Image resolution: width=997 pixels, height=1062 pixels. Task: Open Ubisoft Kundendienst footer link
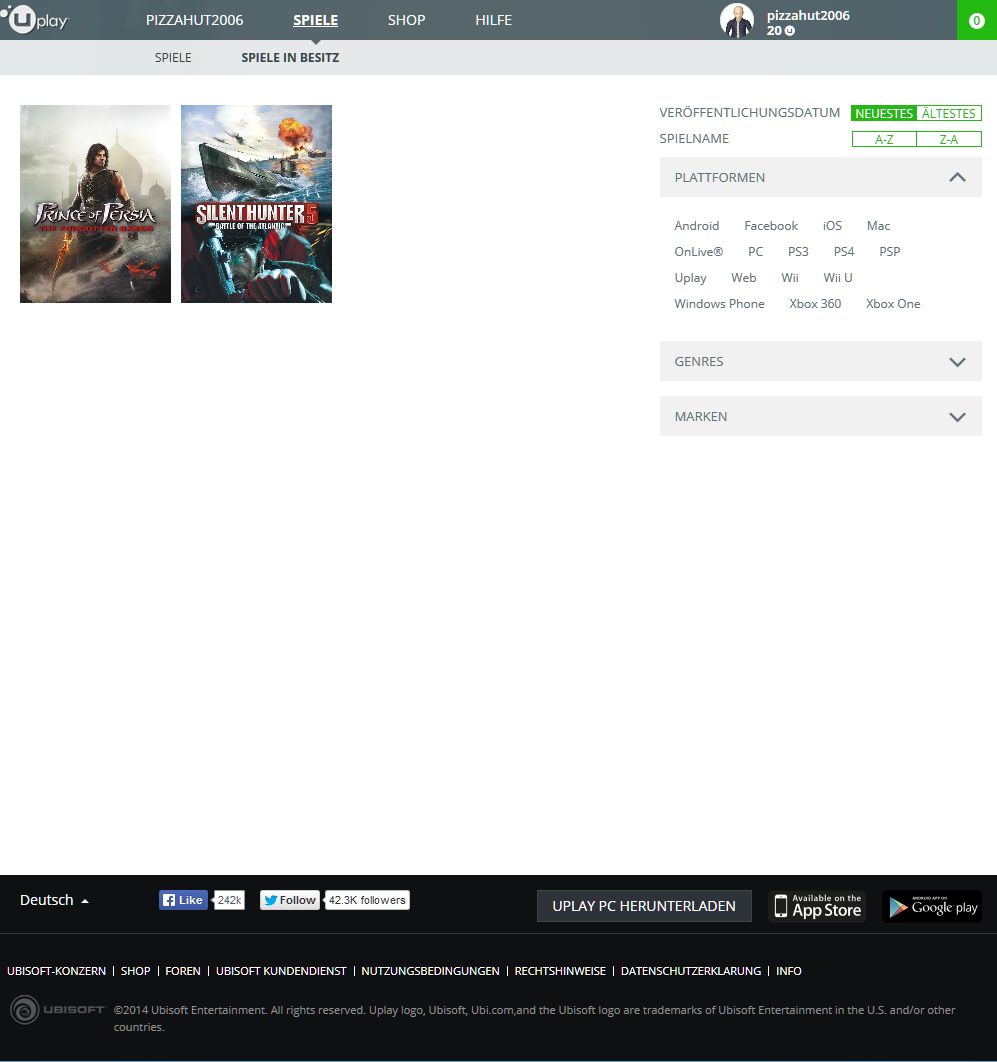tap(281, 971)
